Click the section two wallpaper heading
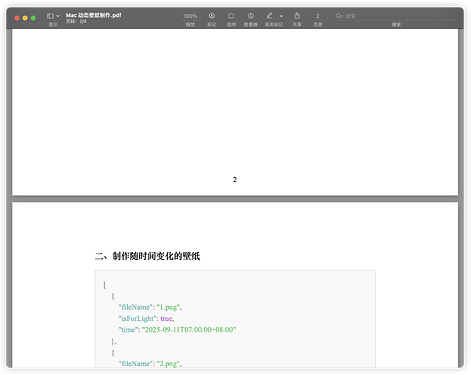The image size is (471, 375). [x=147, y=256]
